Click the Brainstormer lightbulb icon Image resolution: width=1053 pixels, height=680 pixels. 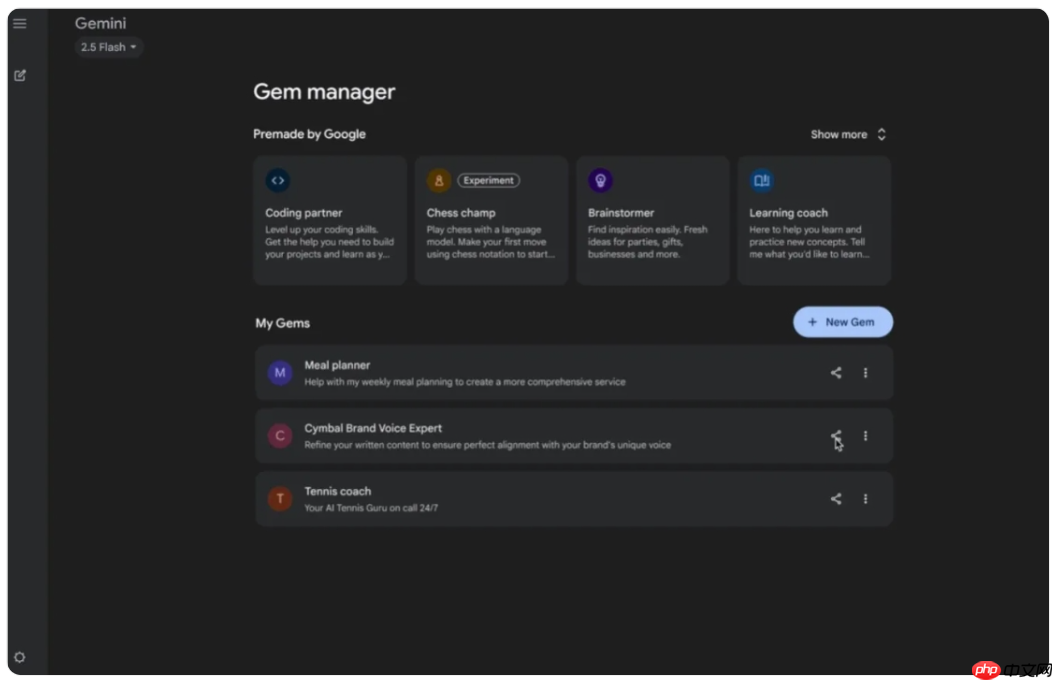click(601, 180)
